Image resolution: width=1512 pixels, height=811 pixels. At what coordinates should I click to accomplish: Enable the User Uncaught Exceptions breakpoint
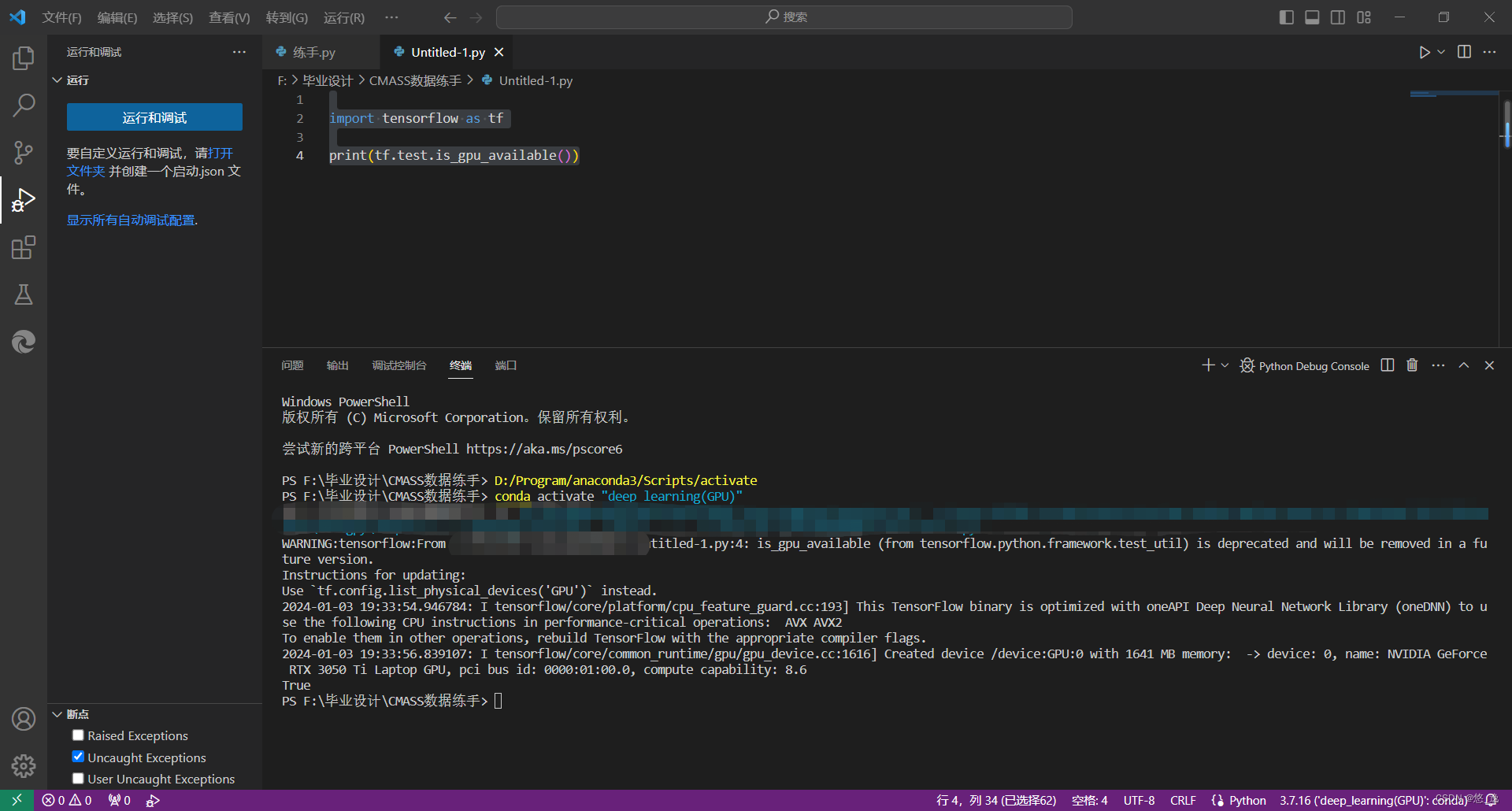click(78, 778)
